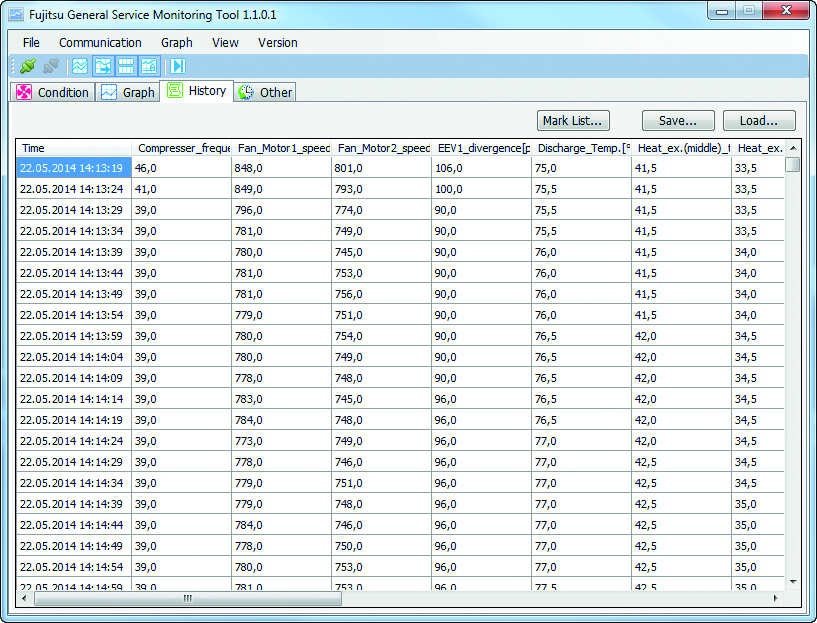Image resolution: width=817 pixels, height=623 pixels.
Task: Click the fourth chart view toolbar icon
Action: click(x=149, y=66)
